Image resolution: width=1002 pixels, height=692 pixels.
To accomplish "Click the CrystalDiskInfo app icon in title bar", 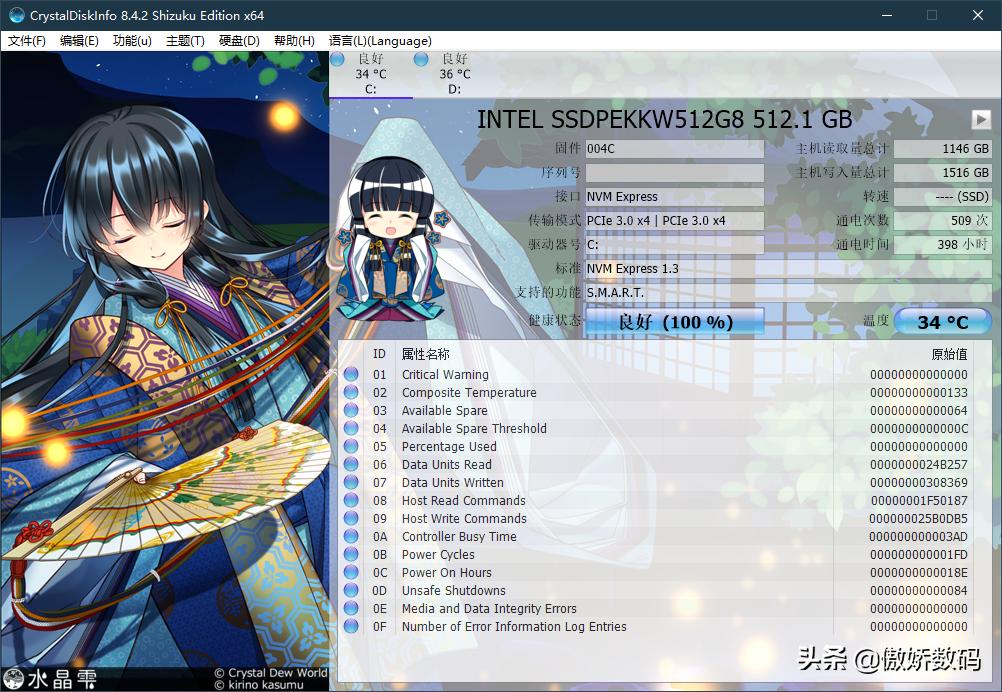I will coord(16,15).
